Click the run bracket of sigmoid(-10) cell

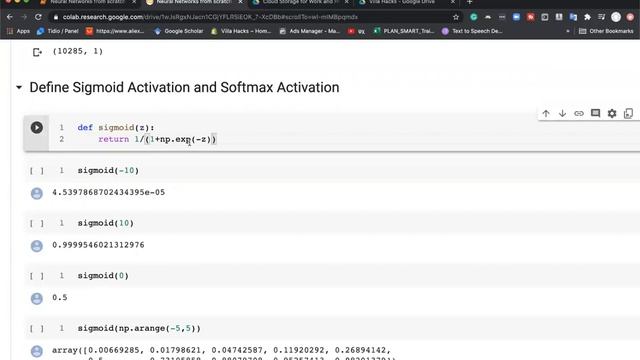pyautogui.click(x=37, y=171)
